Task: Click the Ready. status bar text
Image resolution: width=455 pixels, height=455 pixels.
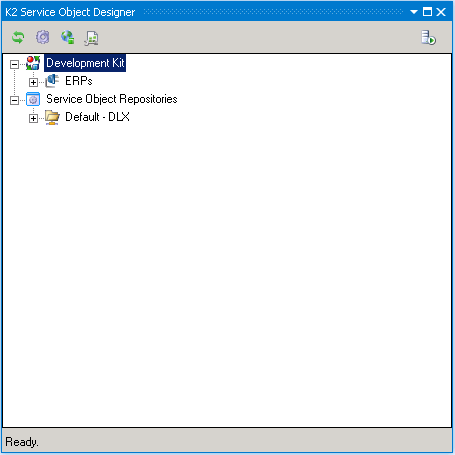Action: 22,442
